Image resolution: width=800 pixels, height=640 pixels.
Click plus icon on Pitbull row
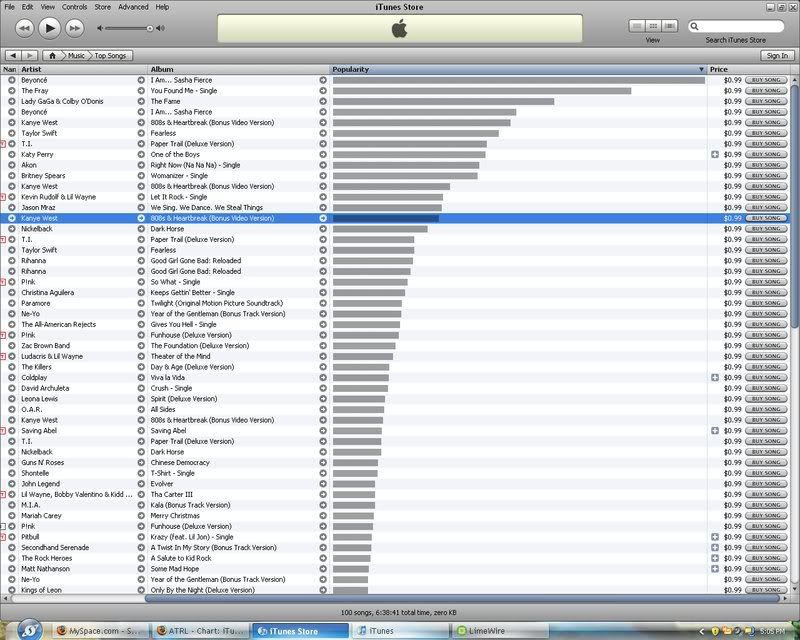tap(715, 537)
